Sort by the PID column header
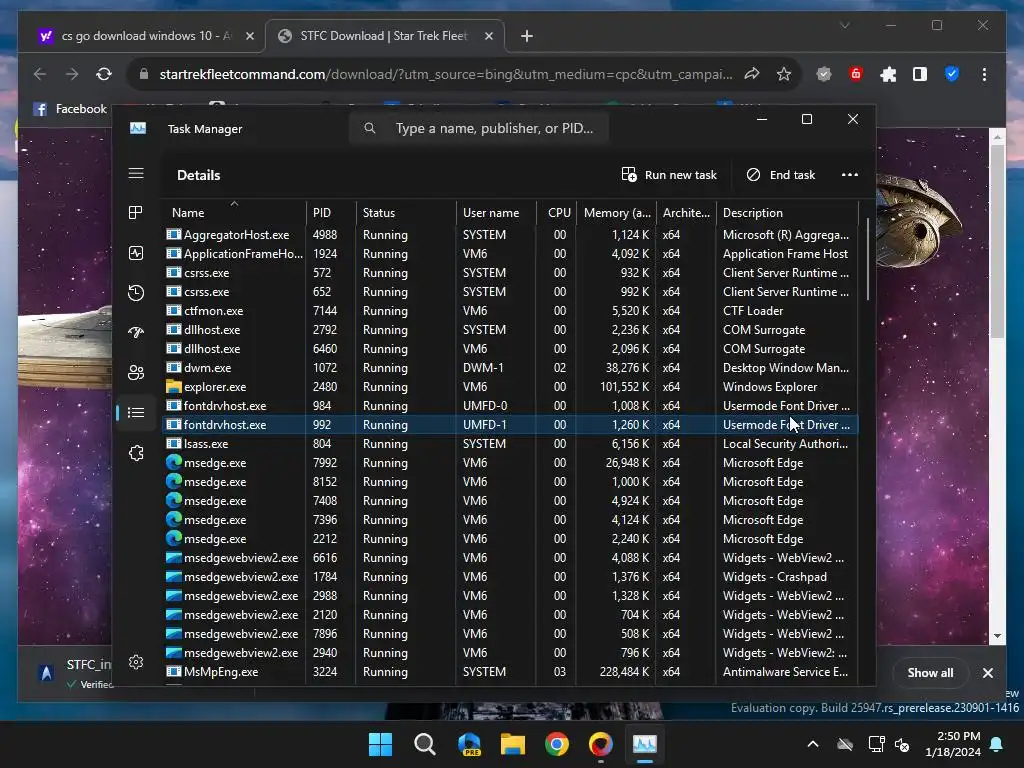This screenshot has width=1024, height=768. tap(330, 212)
